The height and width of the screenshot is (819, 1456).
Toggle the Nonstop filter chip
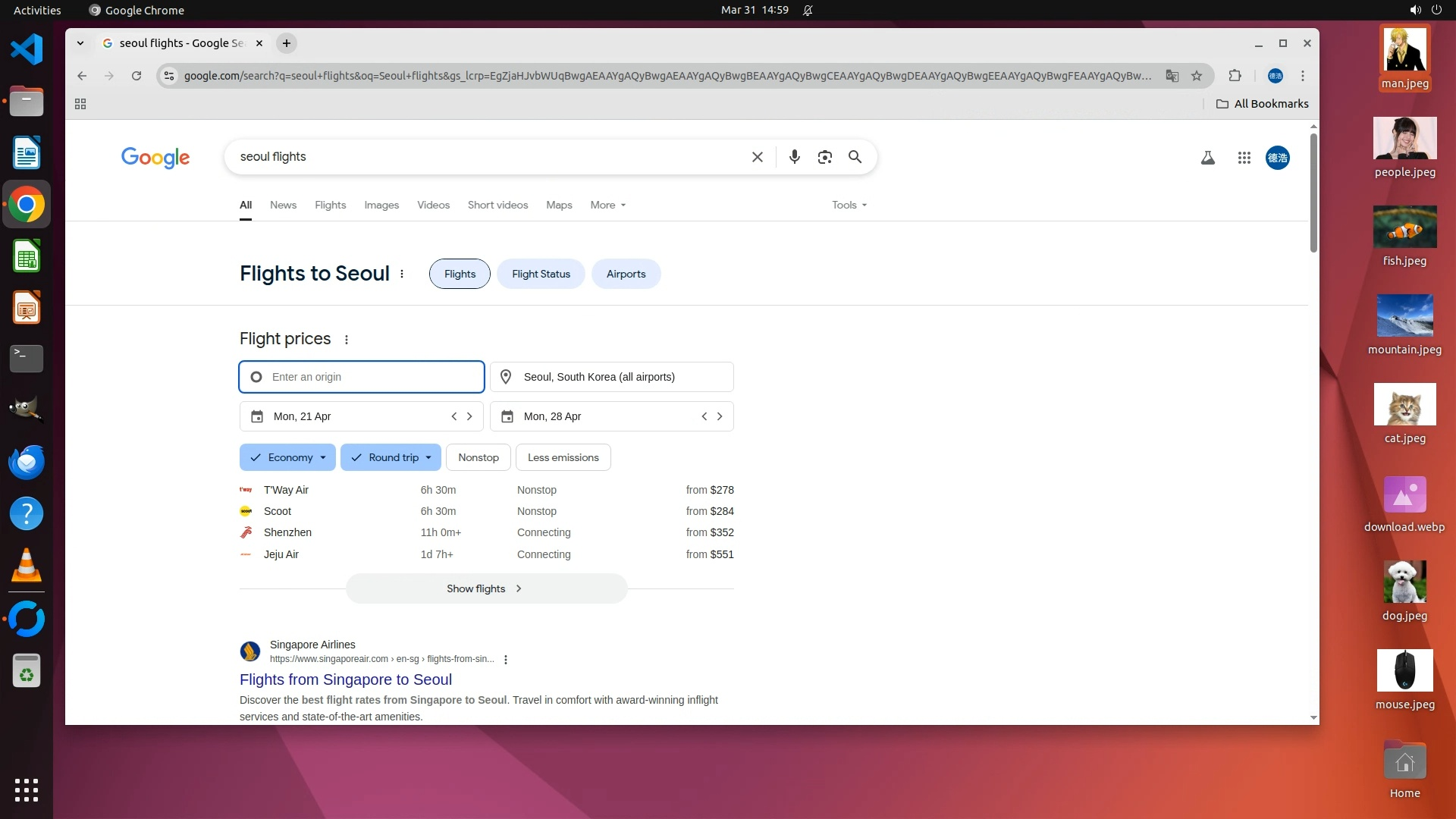click(x=478, y=457)
